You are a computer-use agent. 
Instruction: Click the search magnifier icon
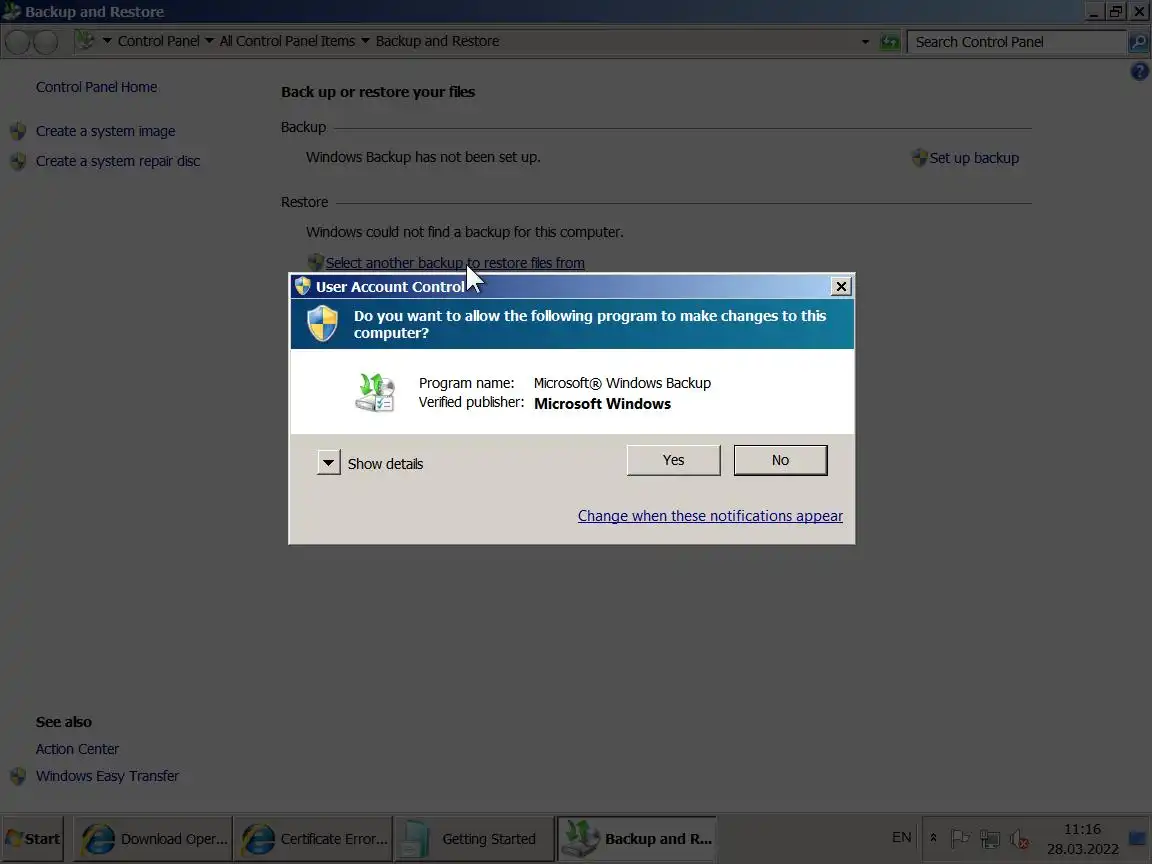coord(1137,42)
